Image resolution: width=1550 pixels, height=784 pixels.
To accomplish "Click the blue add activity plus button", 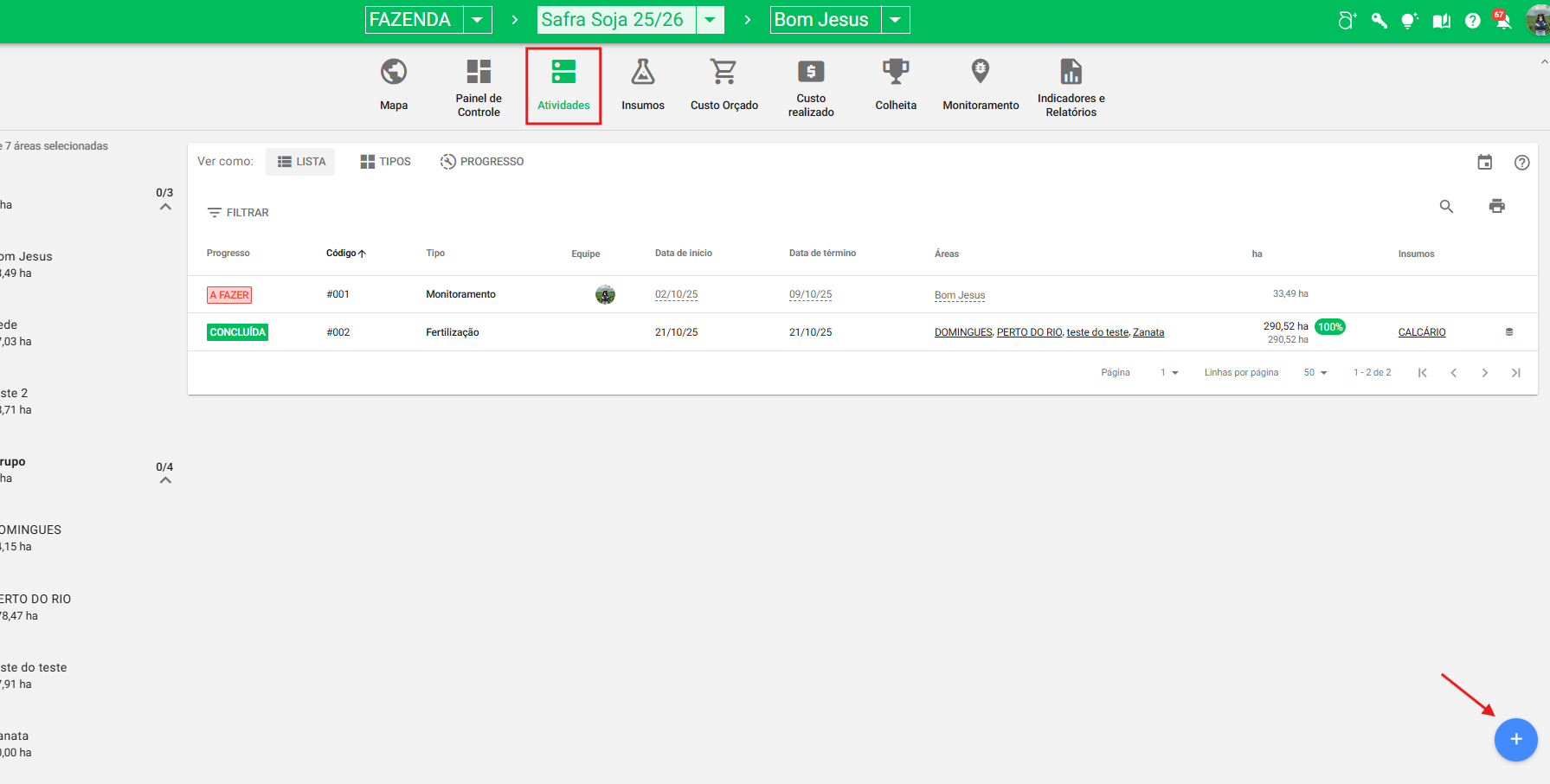I will [x=1515, y=740].
